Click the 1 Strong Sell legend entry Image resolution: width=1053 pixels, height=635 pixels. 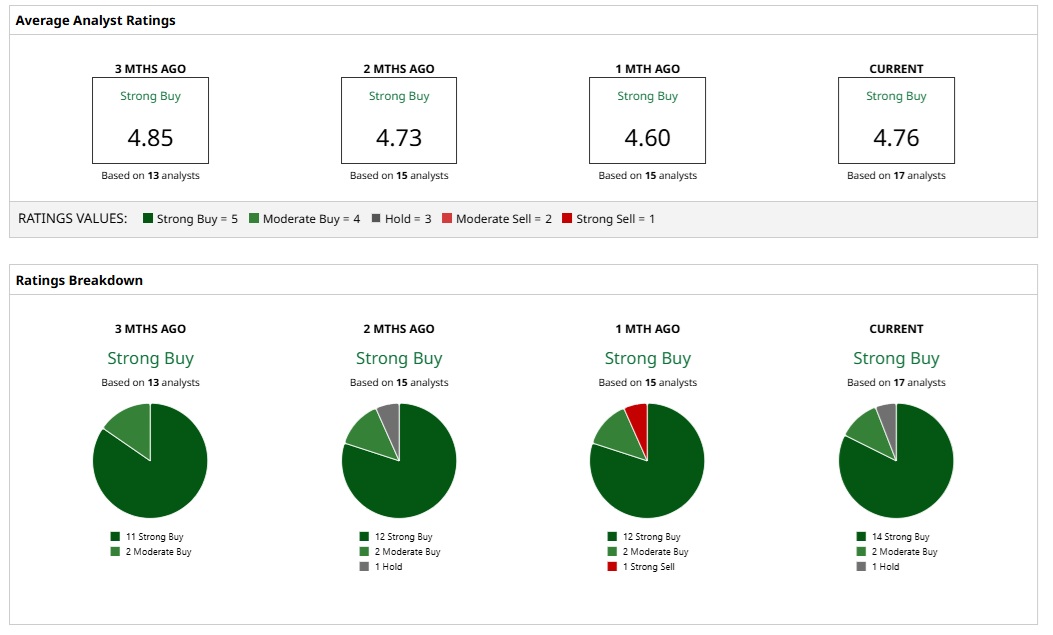641,567
